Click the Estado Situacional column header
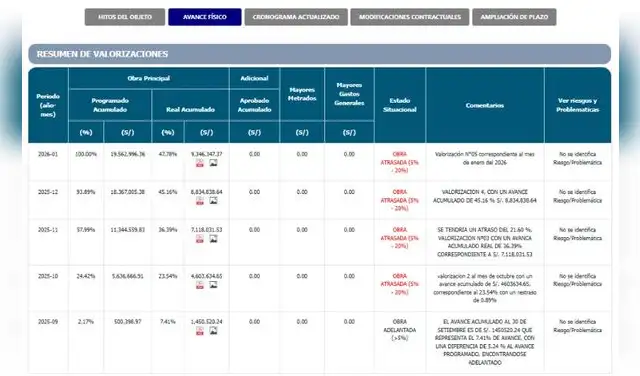This screenshot has height=376, width=640. 400,105
